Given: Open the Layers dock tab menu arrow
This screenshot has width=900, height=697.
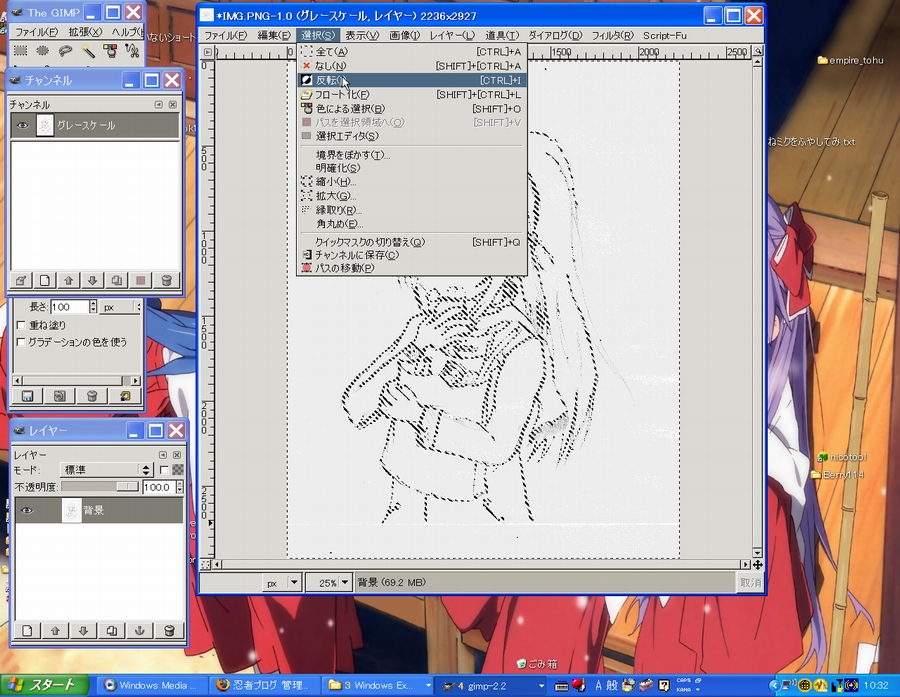Looking at the screenshot, I should coord(162,455).
